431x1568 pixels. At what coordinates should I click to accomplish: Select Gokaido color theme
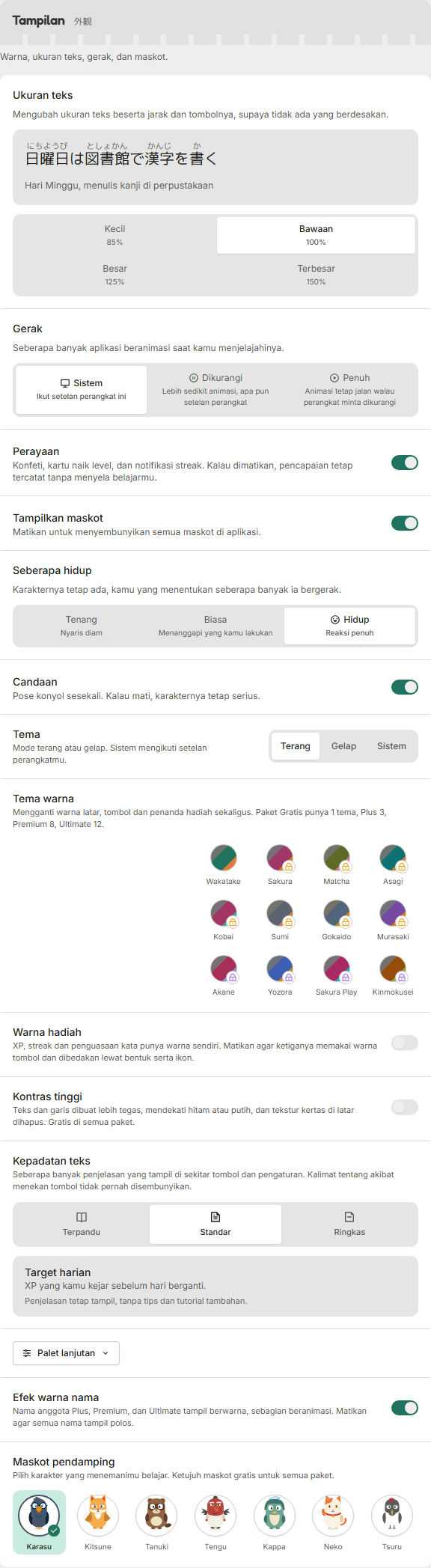[x=337, y=920]
